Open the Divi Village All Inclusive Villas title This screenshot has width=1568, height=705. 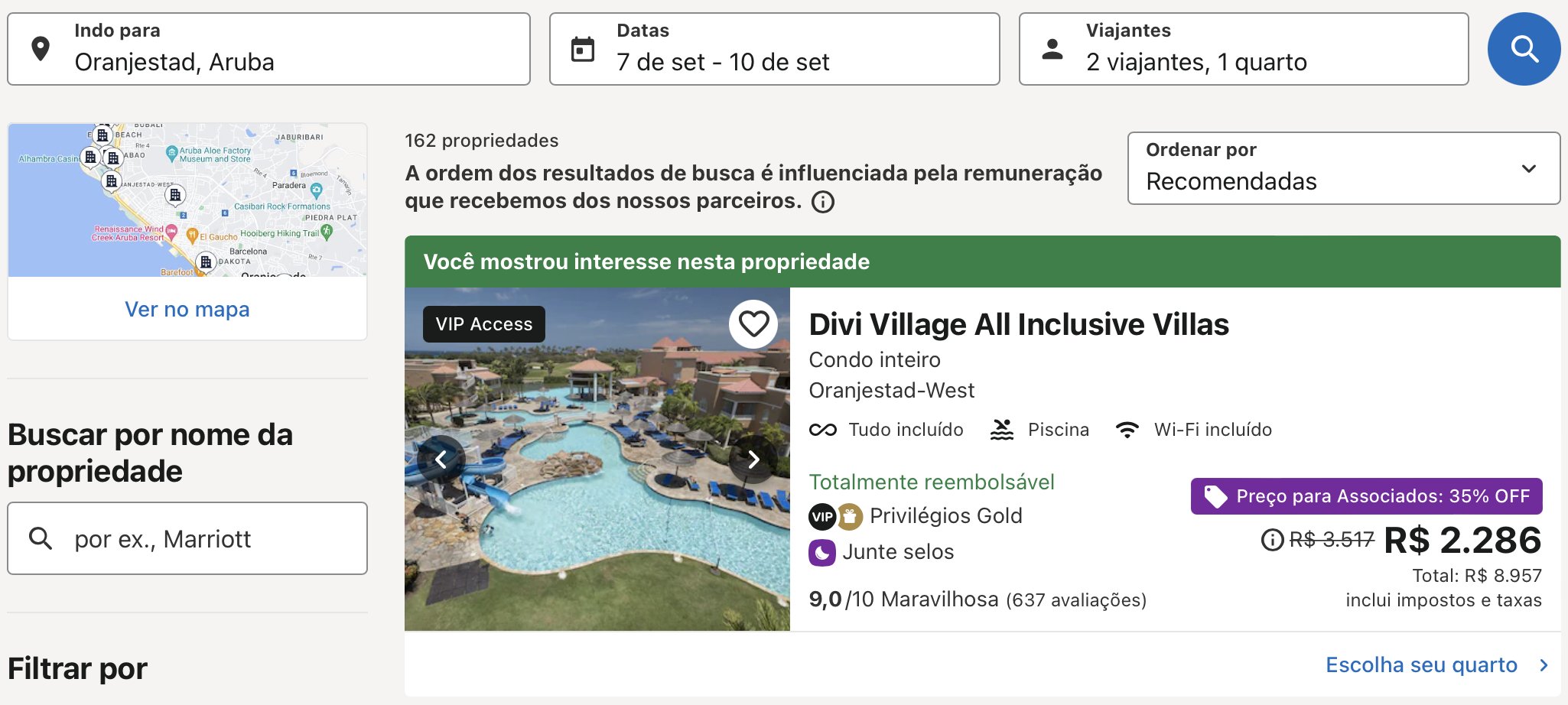[x=1019, y=324]
